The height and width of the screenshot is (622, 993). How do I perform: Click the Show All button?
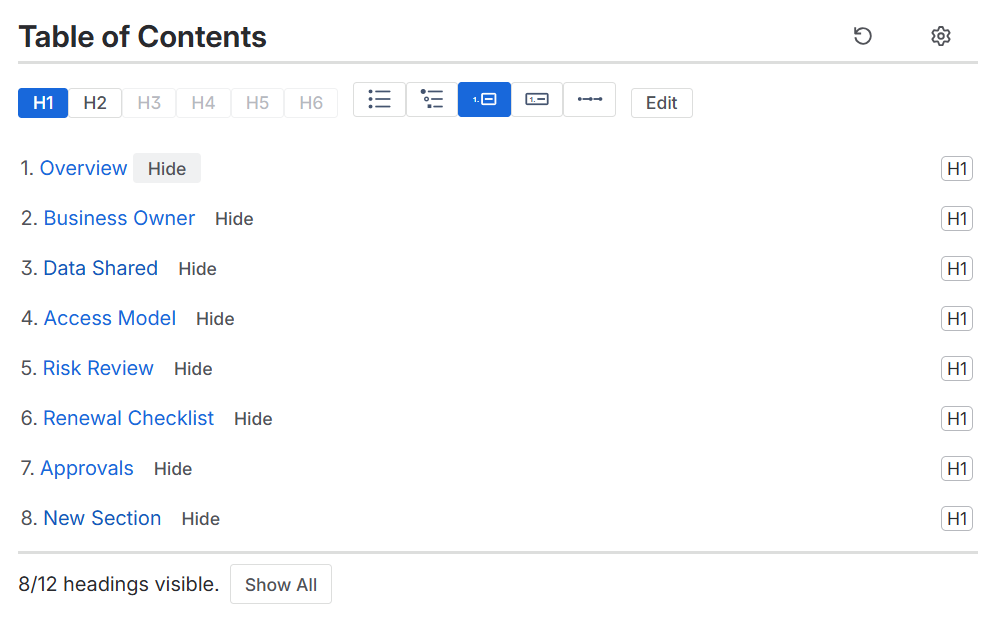281,585
